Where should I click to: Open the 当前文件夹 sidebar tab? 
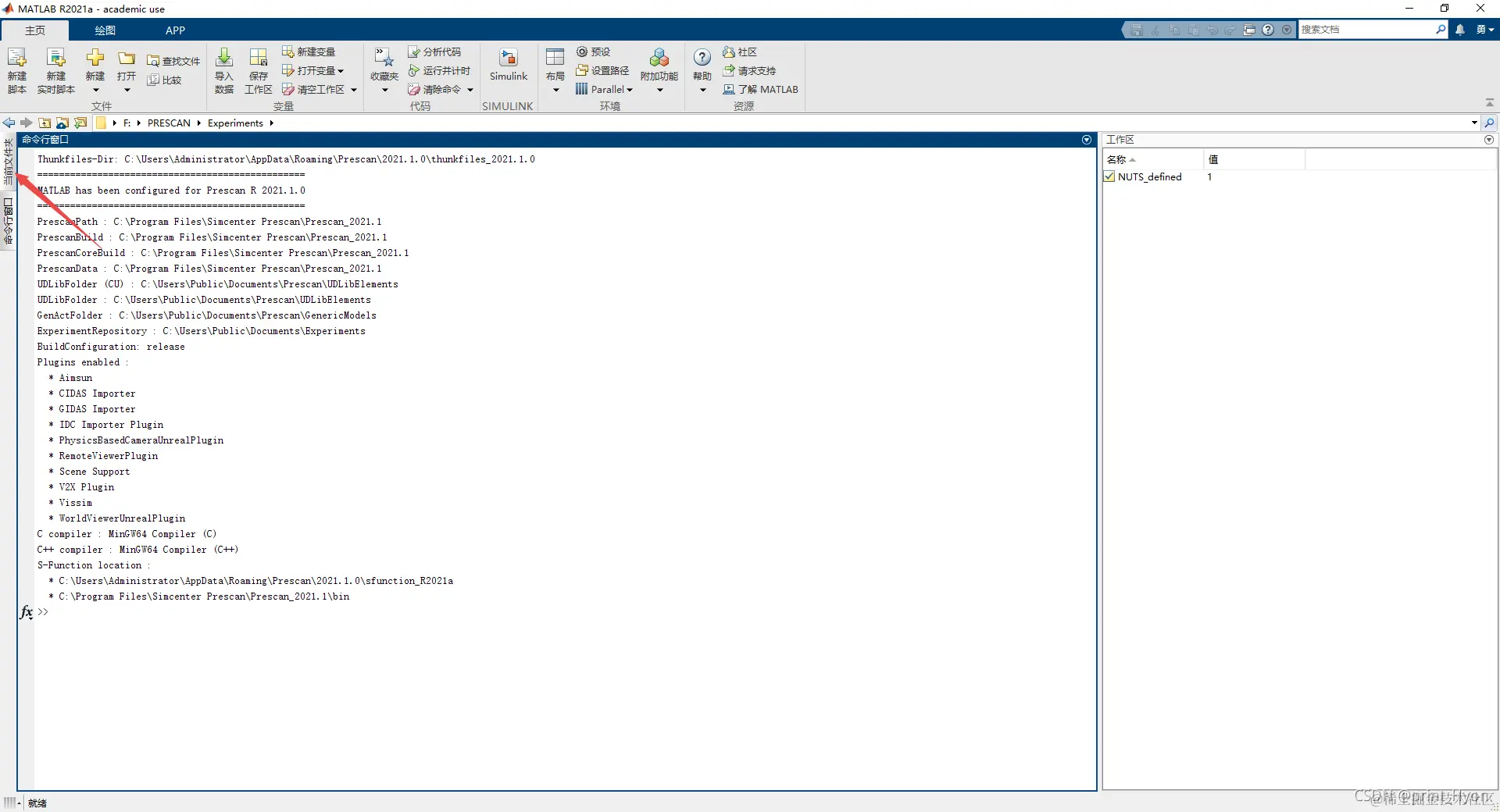(8, 162)
